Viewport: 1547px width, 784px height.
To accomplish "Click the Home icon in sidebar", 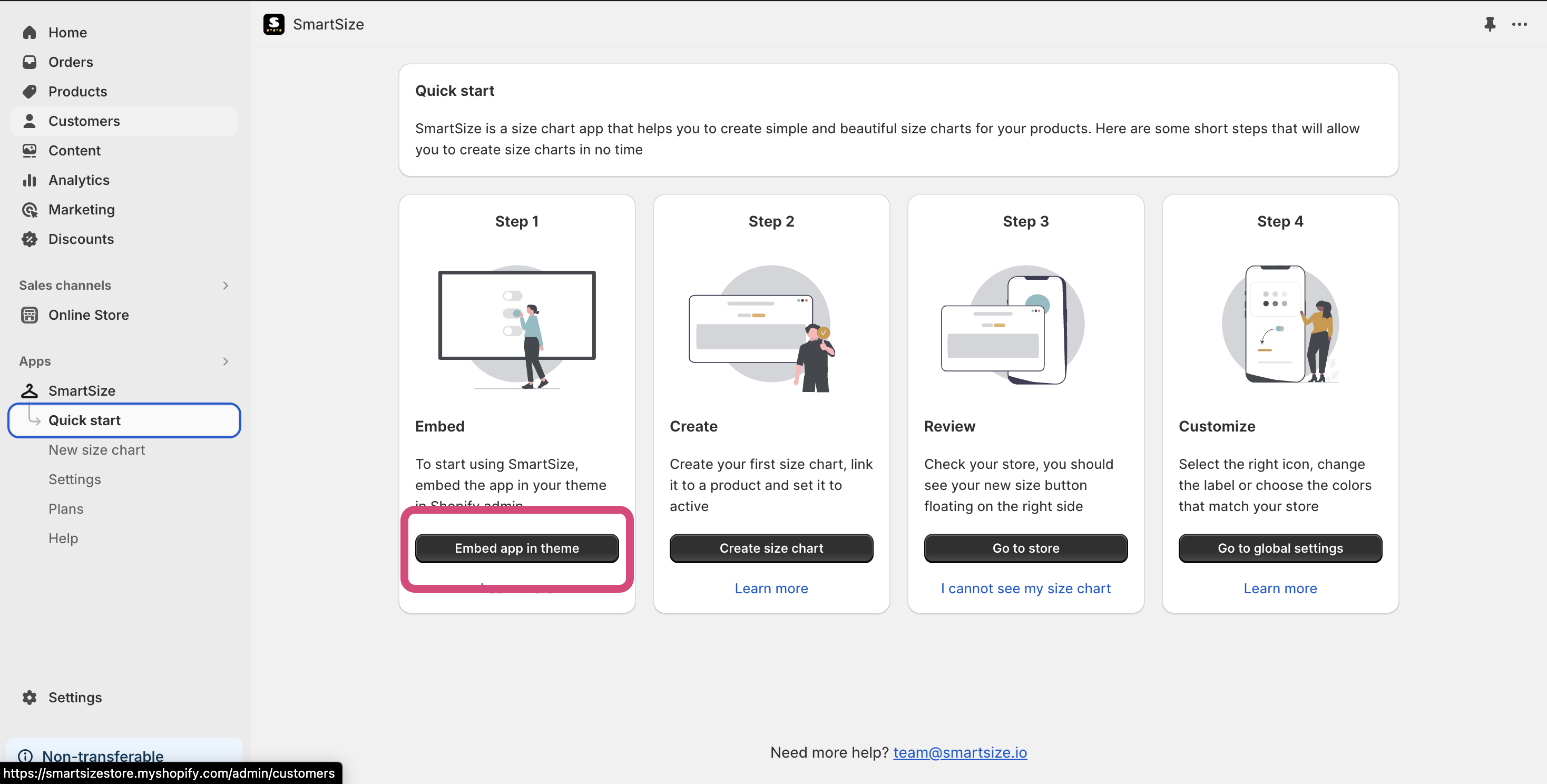I will tap(30, 33).
